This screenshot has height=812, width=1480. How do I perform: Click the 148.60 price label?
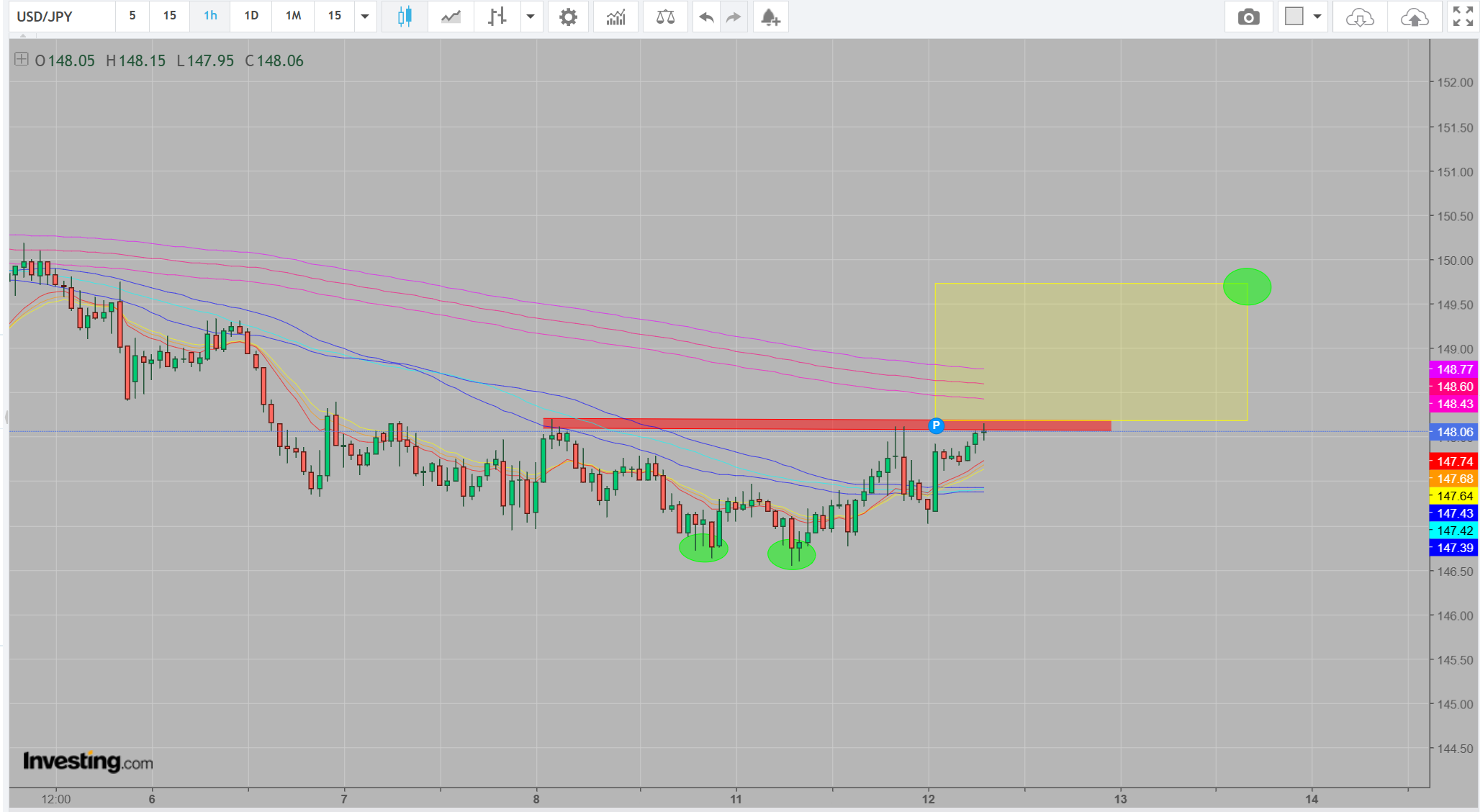(x=1455, y=387)
